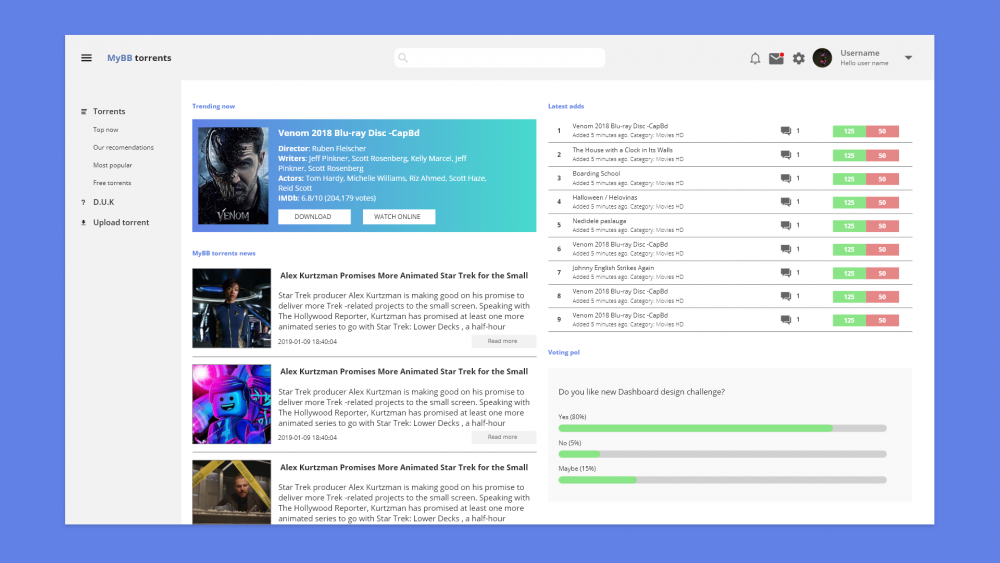Click comments icon on row 9 Venom

[x=786, y=320]
